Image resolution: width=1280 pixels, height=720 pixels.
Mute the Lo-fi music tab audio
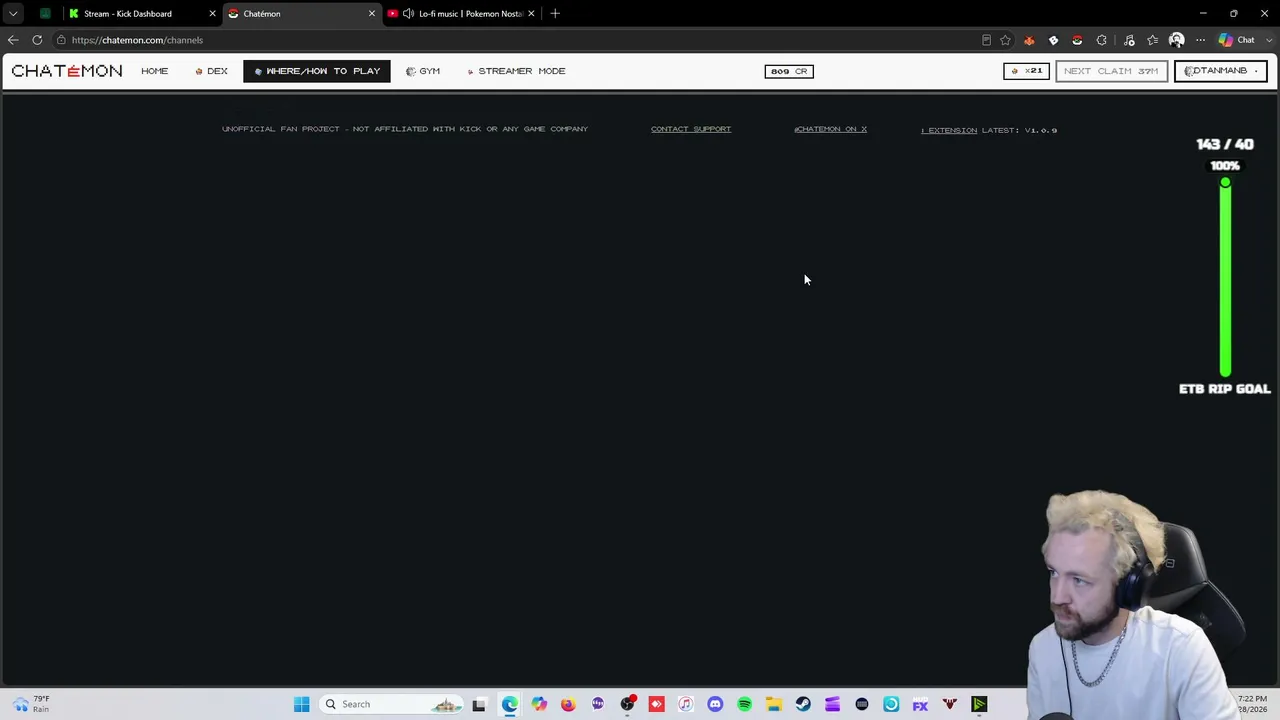click(x=408, y=14)
